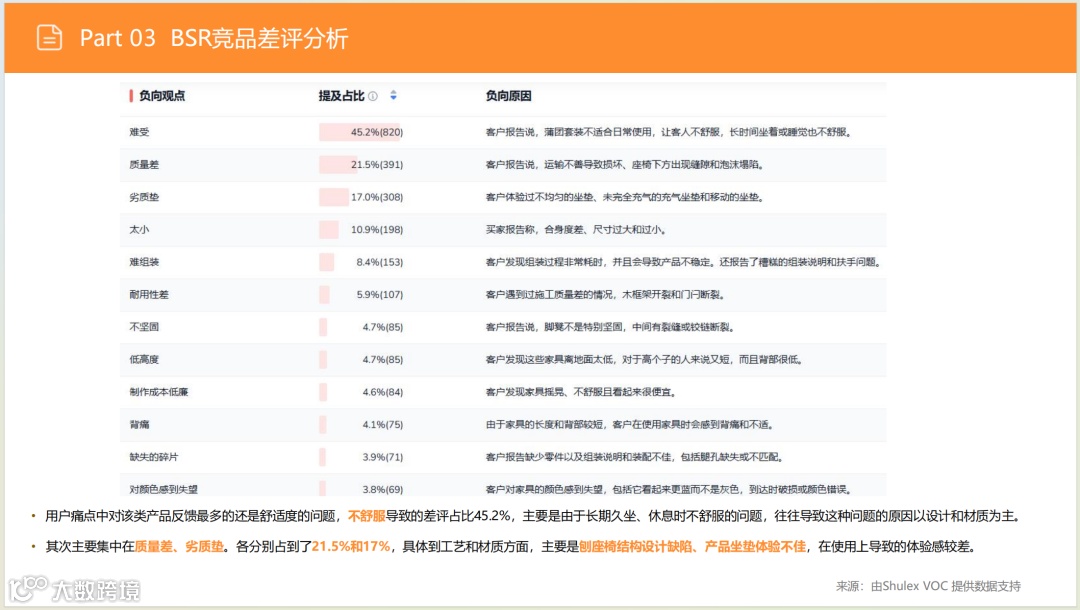
Task: Click the reason text in the 难组装 row
Action: (x=684, y=262)
